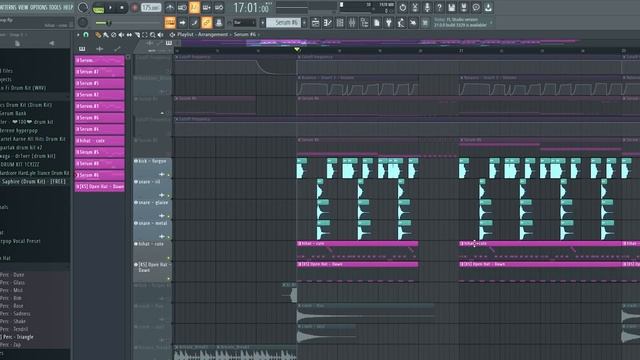640x360 pixels.
Task: Open the Playlist view icon
Action: (315, 23)
